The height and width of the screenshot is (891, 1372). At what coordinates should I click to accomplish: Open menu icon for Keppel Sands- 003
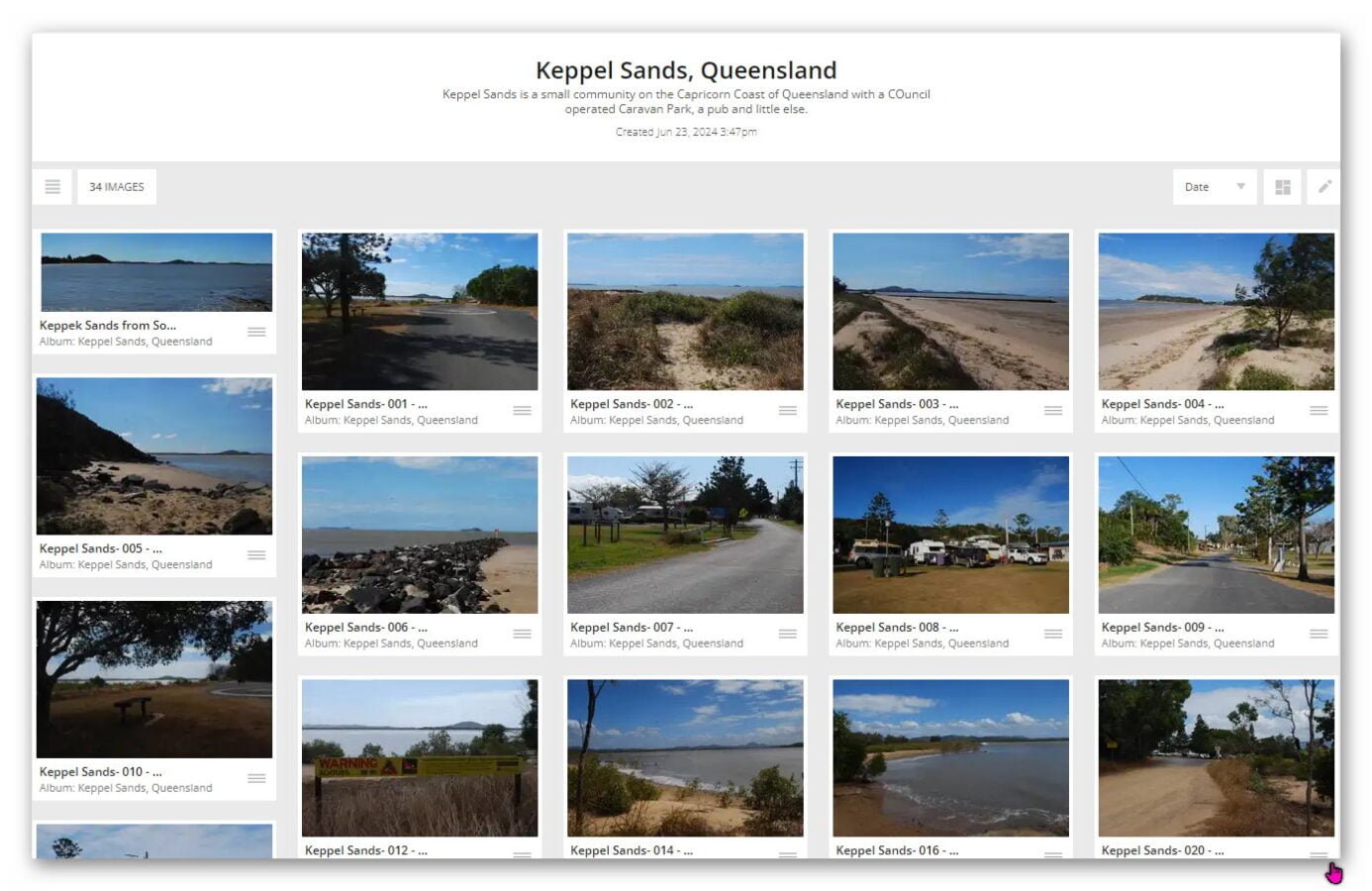click(x=1052, y=411)
